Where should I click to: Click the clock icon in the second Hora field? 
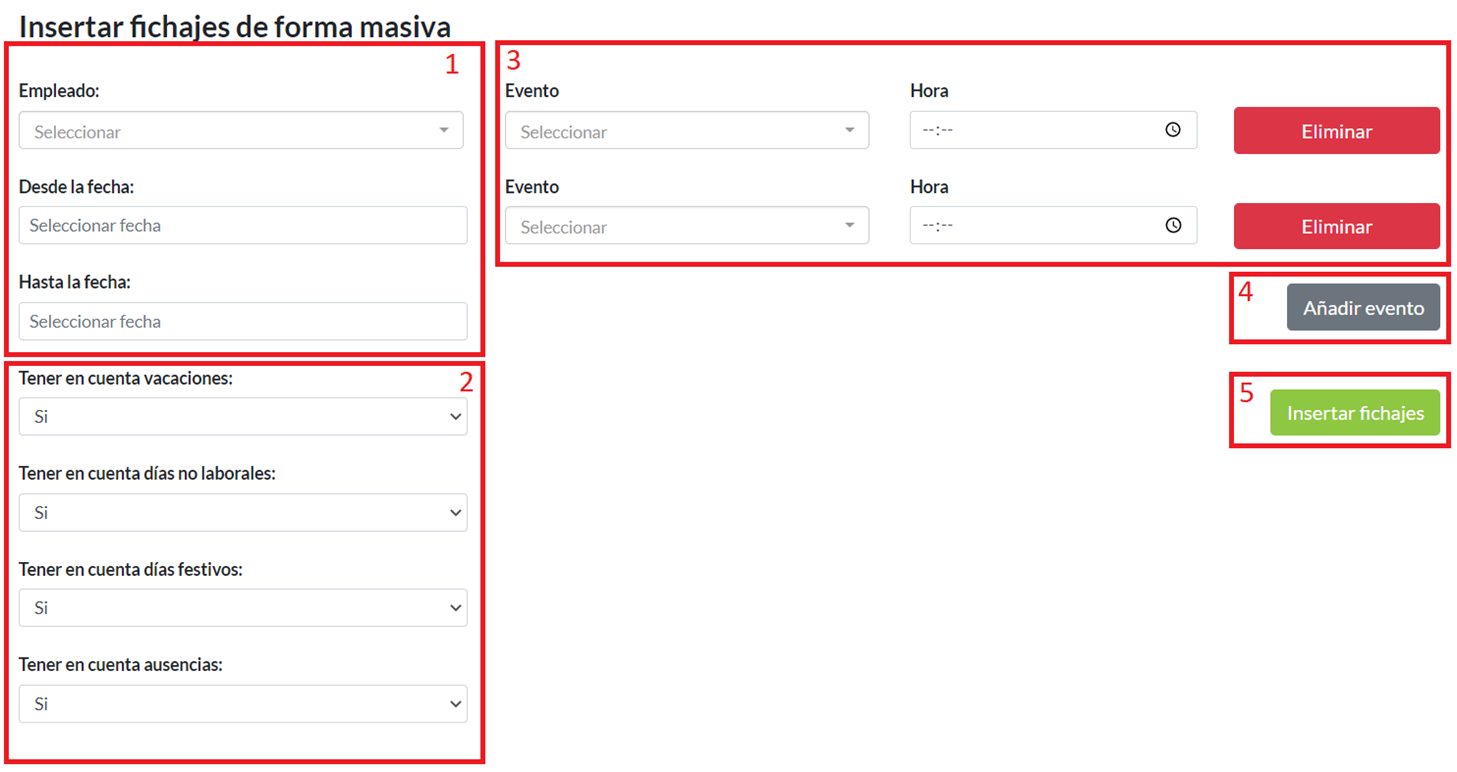[1173, 226]
